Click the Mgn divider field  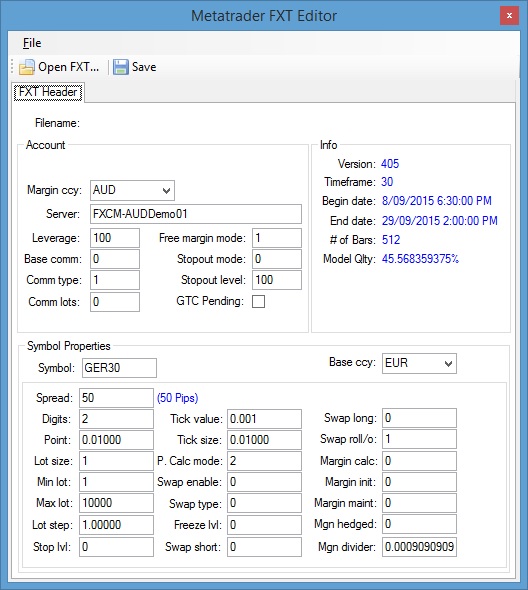point(419,547)
